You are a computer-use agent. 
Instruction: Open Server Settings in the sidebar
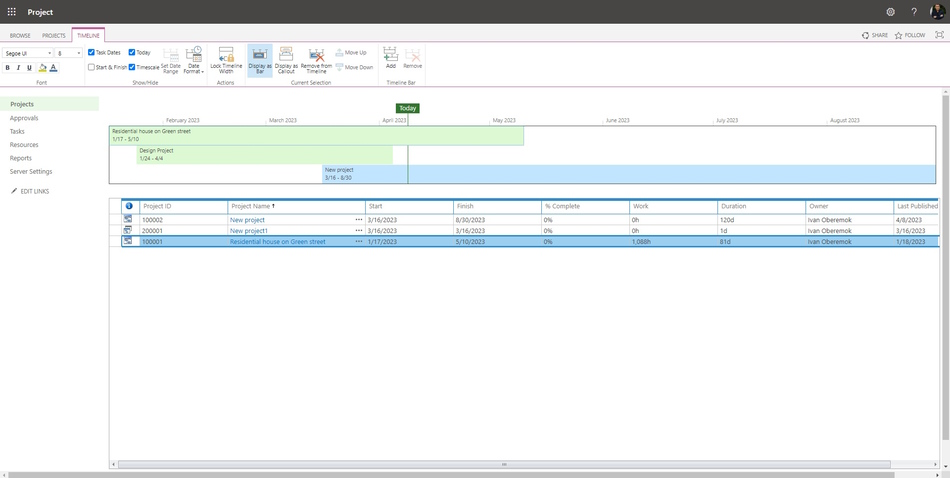(x=31, y=171)
